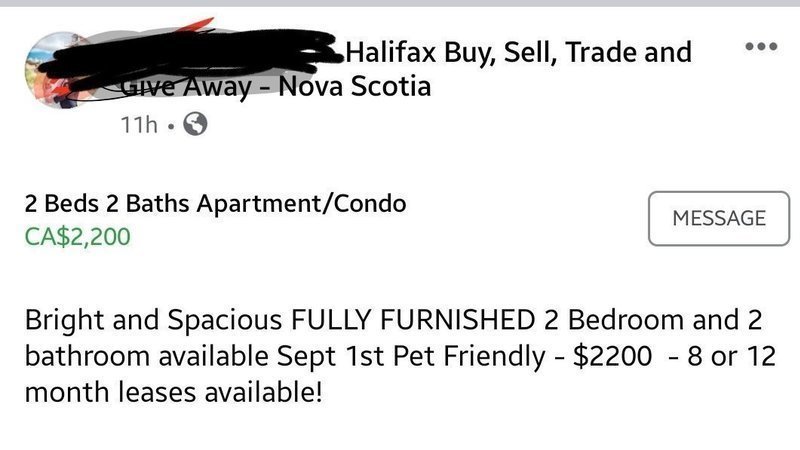Click the green CA$2,200 price
Image resolution: width=800 pixels, height=450 pixels.
78,237
